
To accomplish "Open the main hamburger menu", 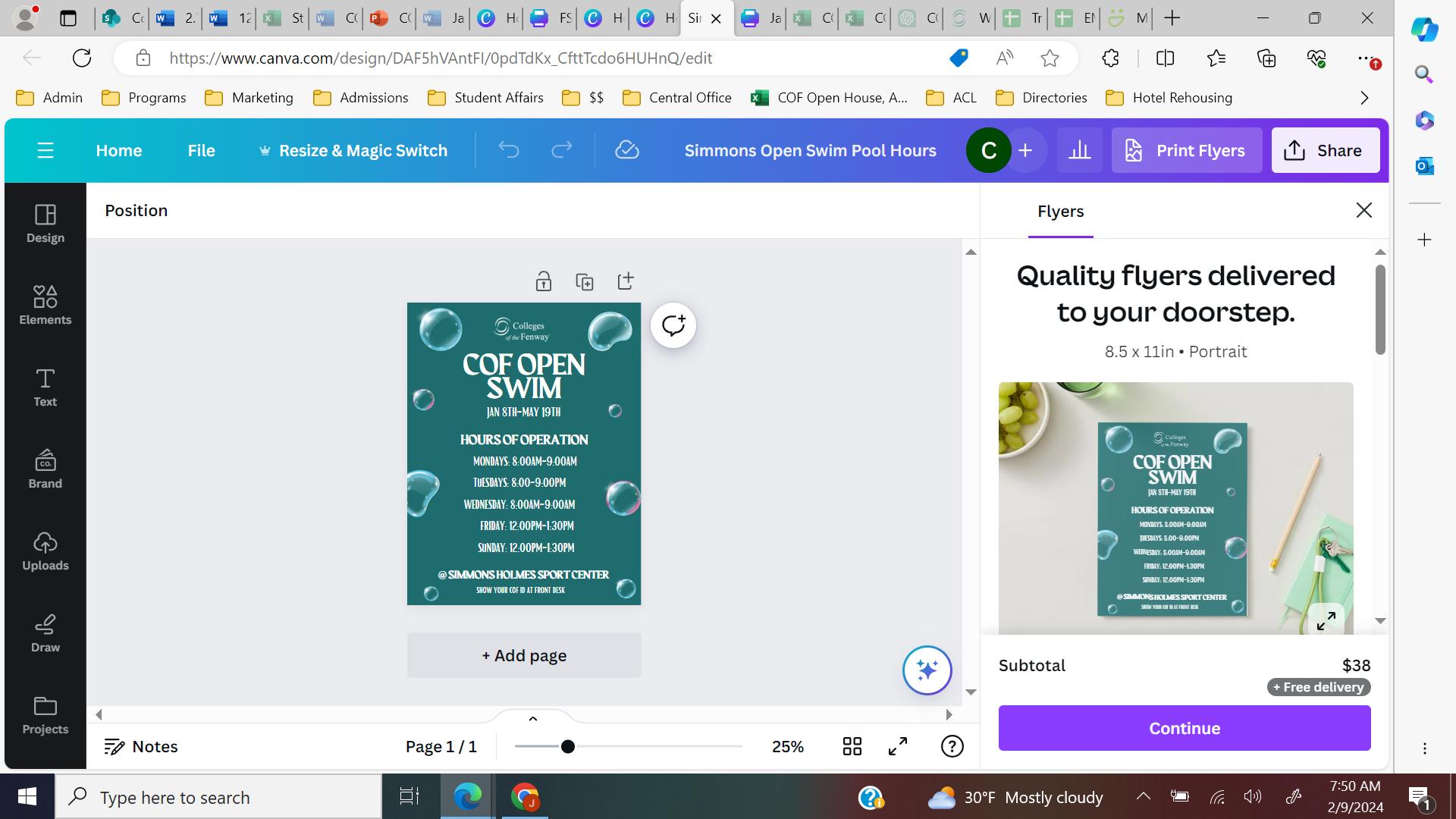I will (x=45, y=151).
